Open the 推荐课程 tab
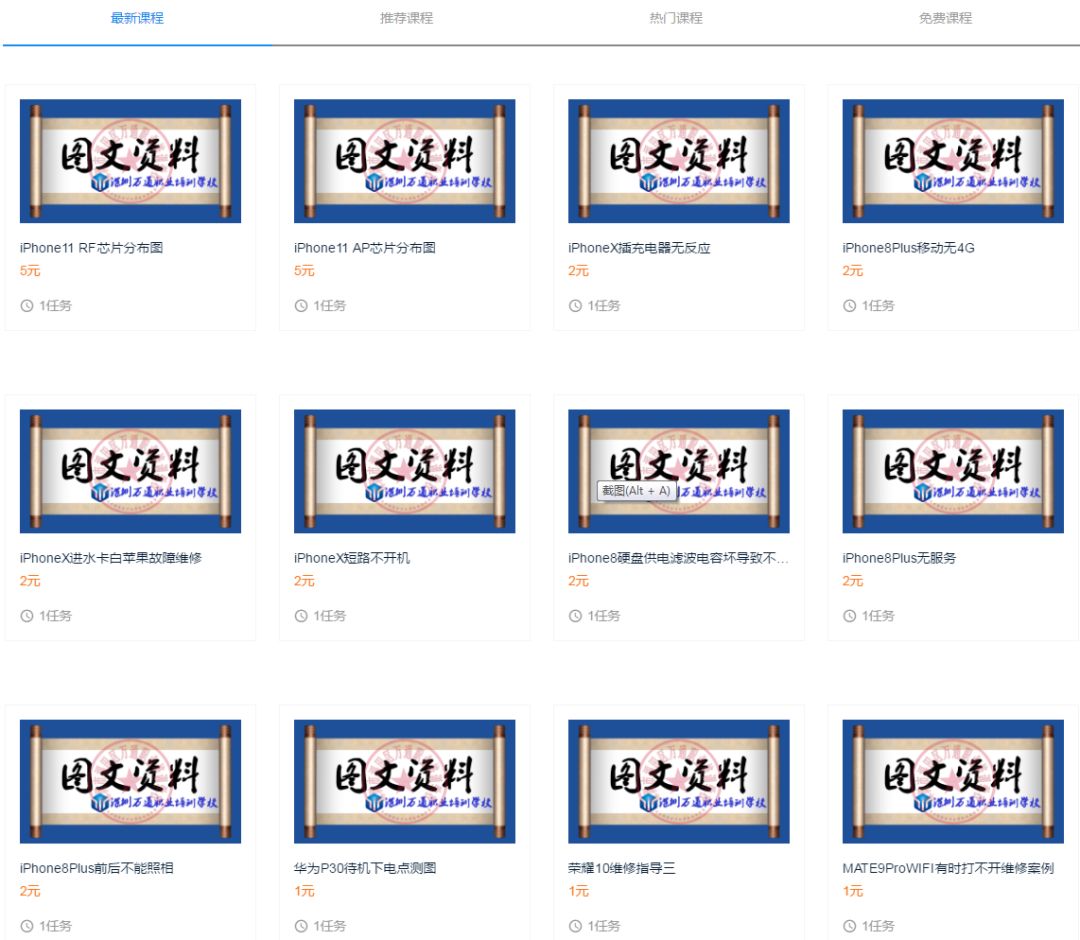 [406, 18]
